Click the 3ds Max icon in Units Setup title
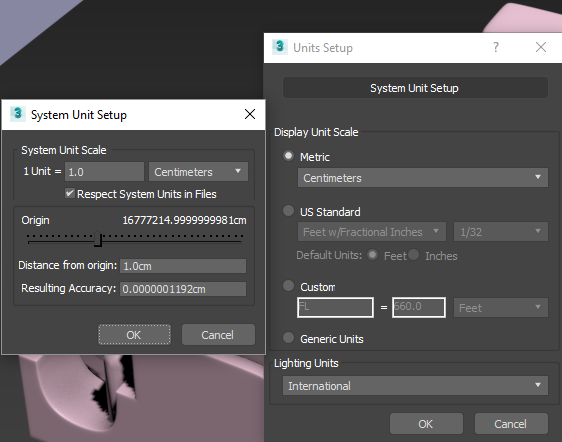Image resolution: width=562 pixels, height=442 pixels. point(280,47)
